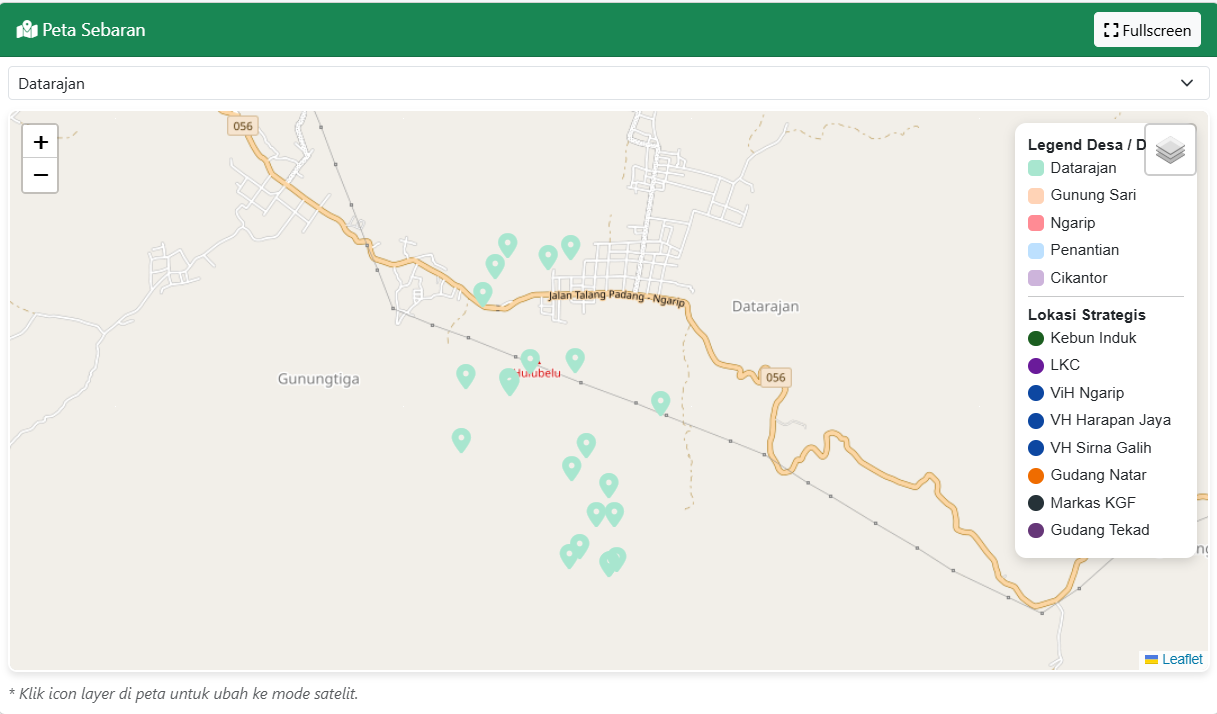Click the leftmost marker below Gunungtiga label
The image size is (1217, 714).
point(461,439)
